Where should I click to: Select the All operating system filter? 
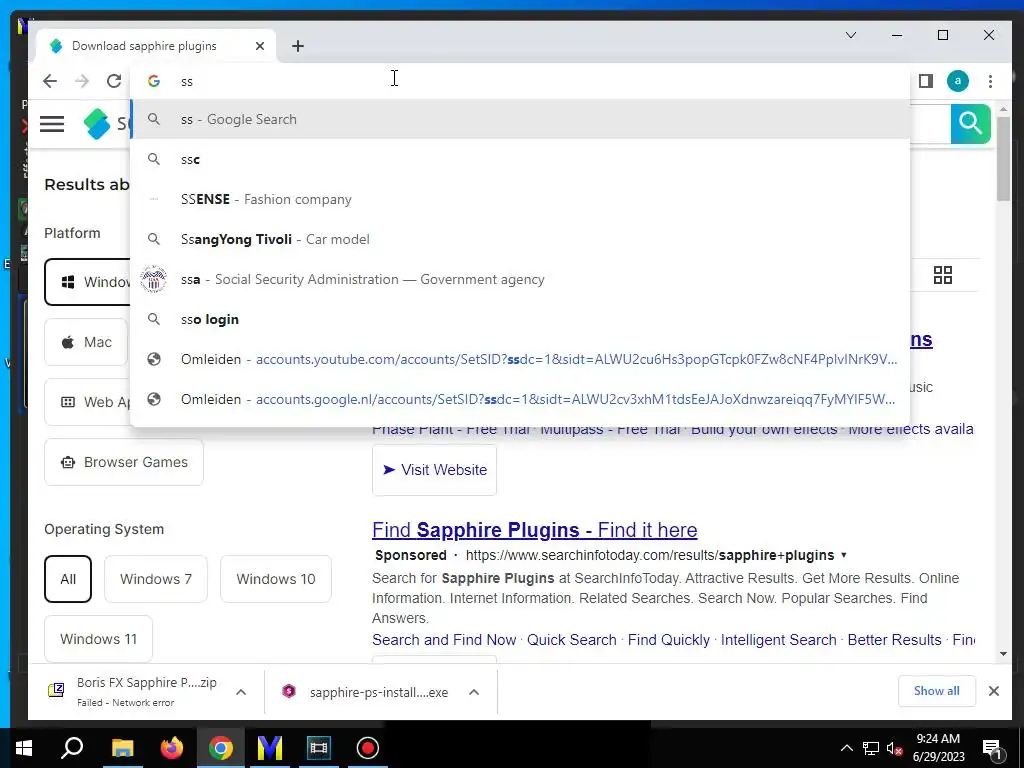pos(68,579)
